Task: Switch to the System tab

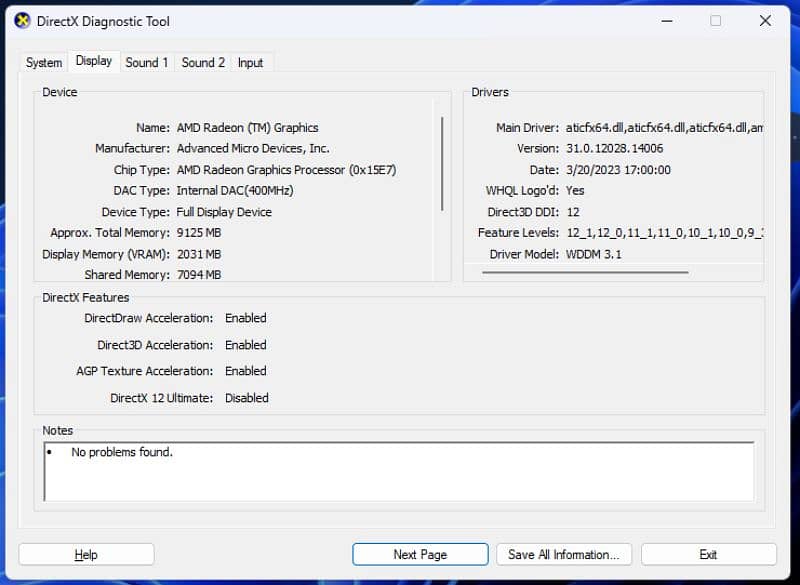Action: click(x=44, y=62)
